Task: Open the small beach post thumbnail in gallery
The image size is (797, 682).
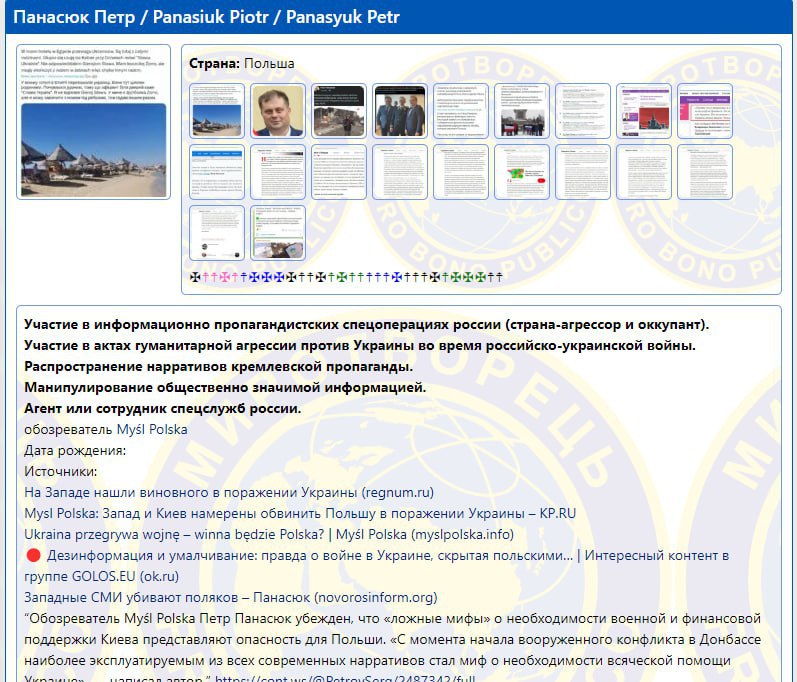Action: (217, 111)
